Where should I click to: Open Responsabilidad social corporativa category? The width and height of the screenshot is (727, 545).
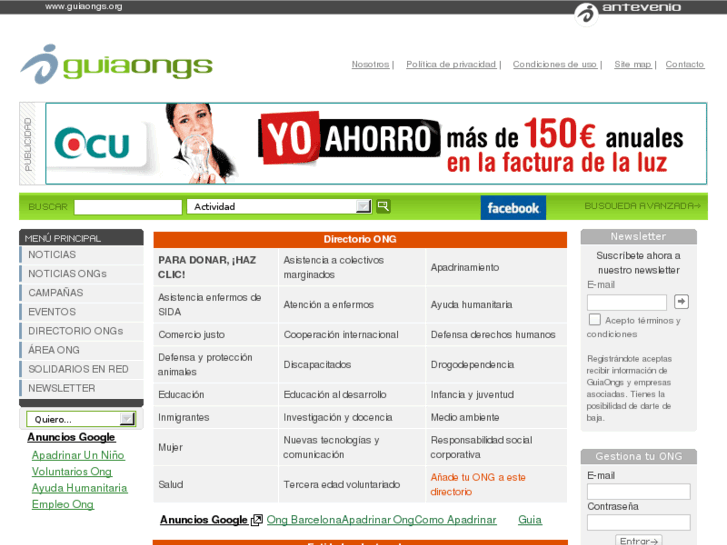click(481, 447)
